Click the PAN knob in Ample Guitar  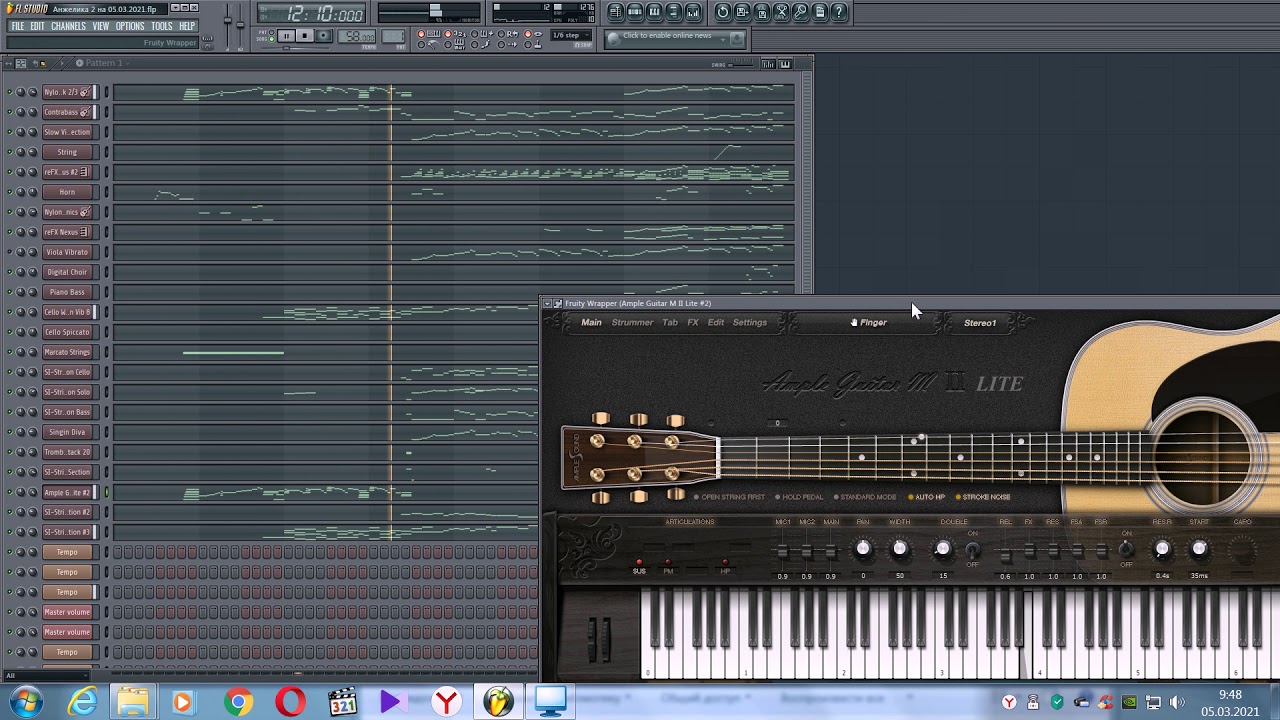tap(863, 549)
